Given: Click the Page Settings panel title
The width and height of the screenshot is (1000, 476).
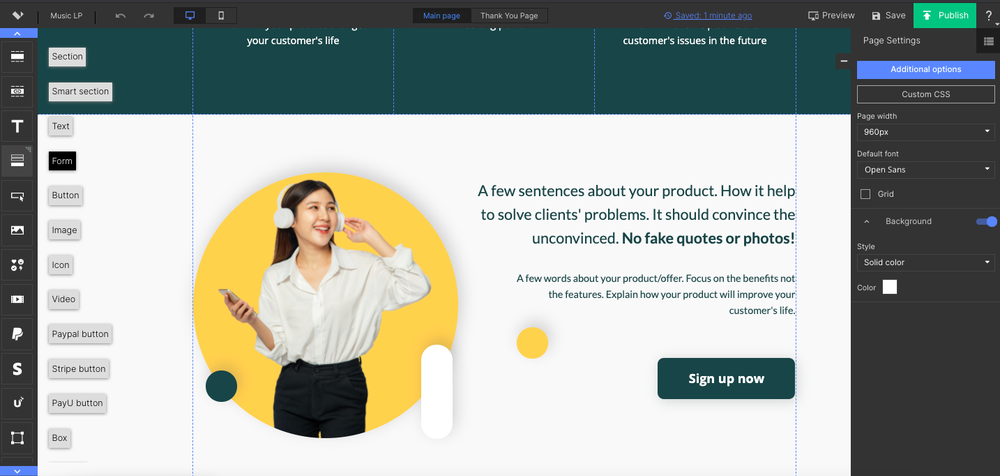Looking at the screenshot, I should [892, 40].
